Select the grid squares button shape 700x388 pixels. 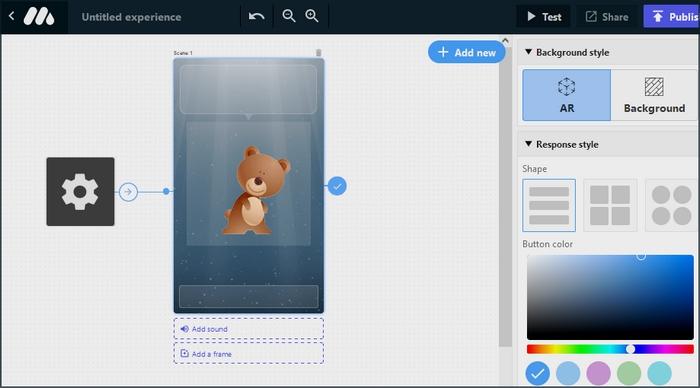point(610,205)
